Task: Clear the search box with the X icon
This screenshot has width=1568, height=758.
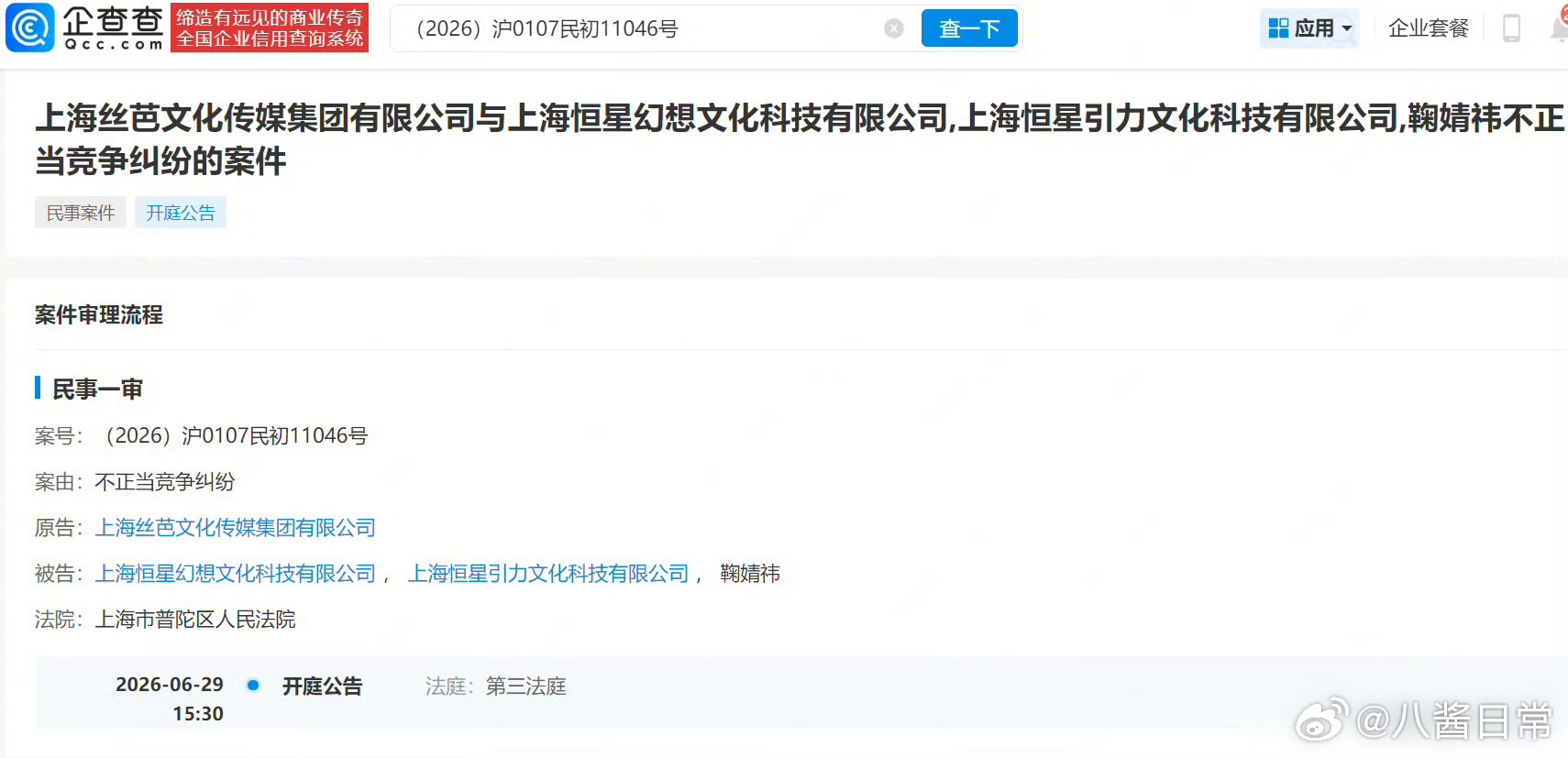Action: 894,28
